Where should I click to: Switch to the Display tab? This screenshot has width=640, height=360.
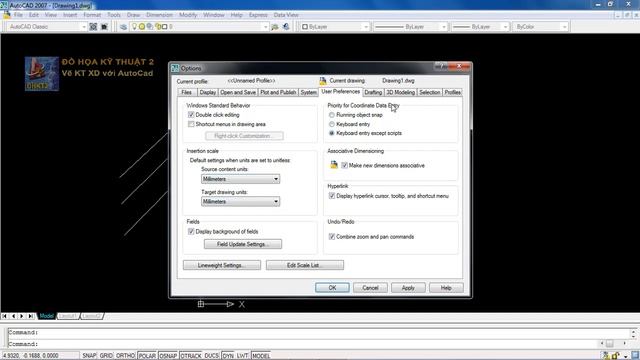208,92
